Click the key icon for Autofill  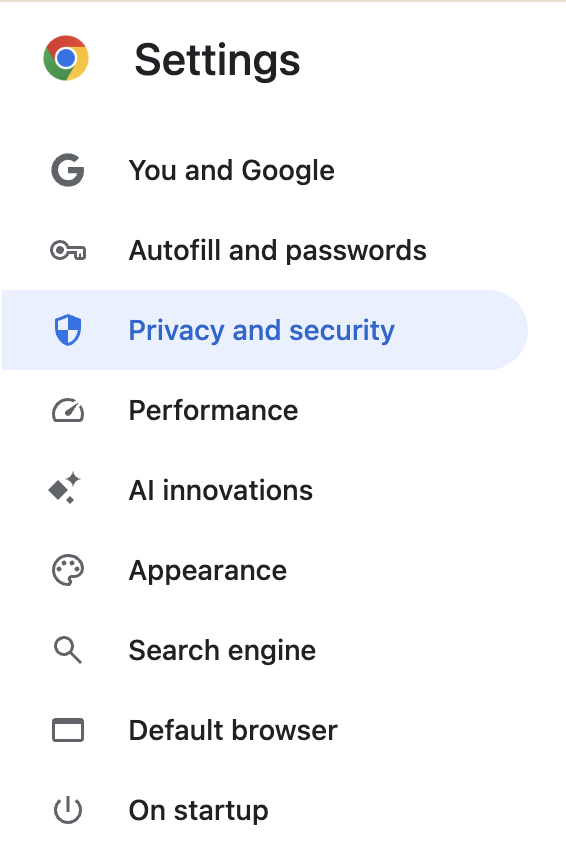click(68, 251)
